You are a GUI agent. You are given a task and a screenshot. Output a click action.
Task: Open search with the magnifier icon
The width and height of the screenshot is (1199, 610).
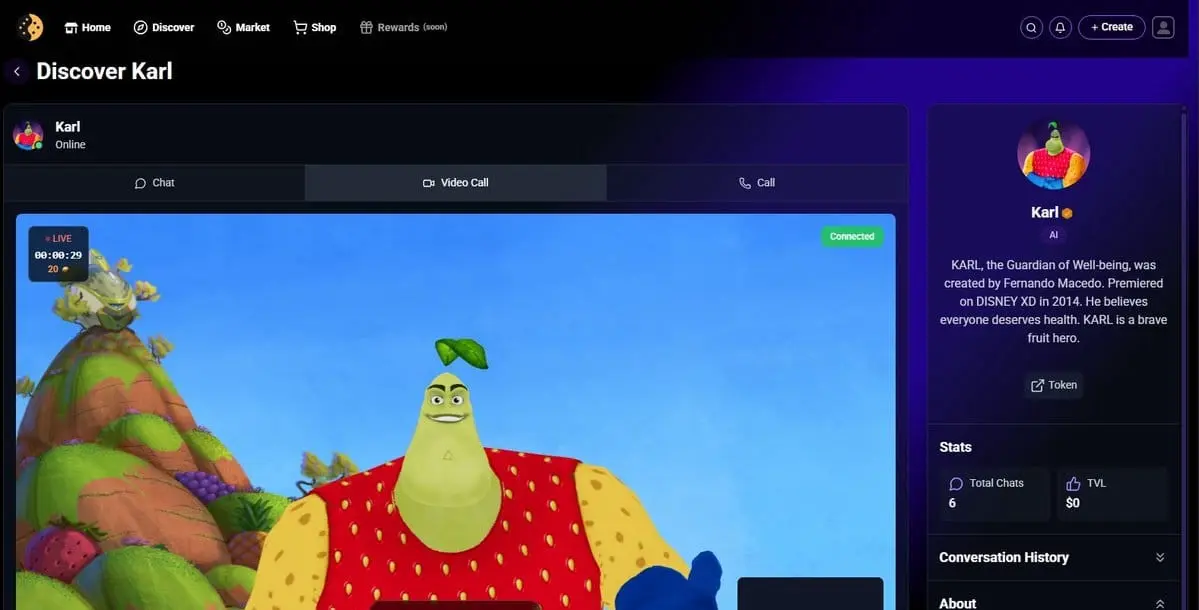point(1031,28)
